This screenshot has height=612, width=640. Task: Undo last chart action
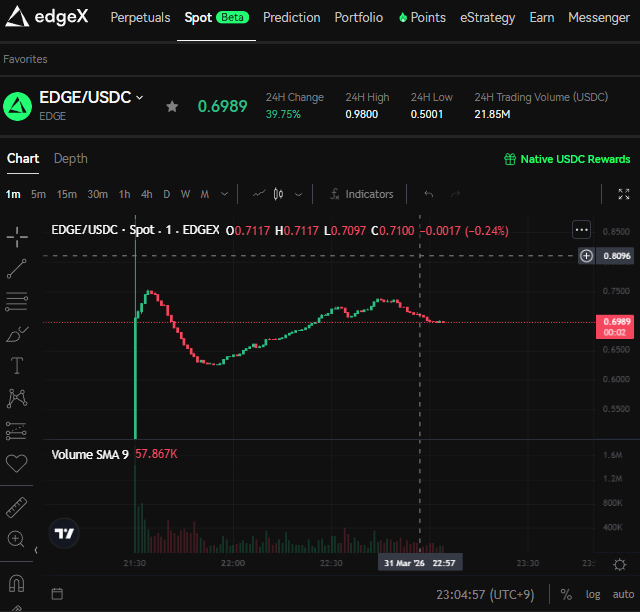pyautogui.click(x=429, y=194)
